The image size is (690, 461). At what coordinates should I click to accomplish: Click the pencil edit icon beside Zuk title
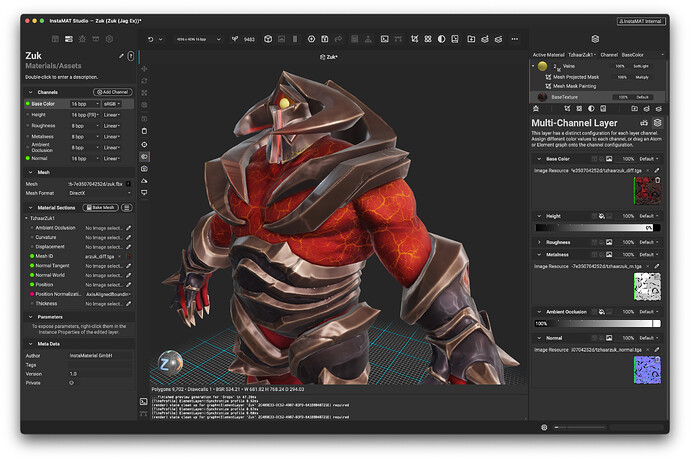point(122,56)
